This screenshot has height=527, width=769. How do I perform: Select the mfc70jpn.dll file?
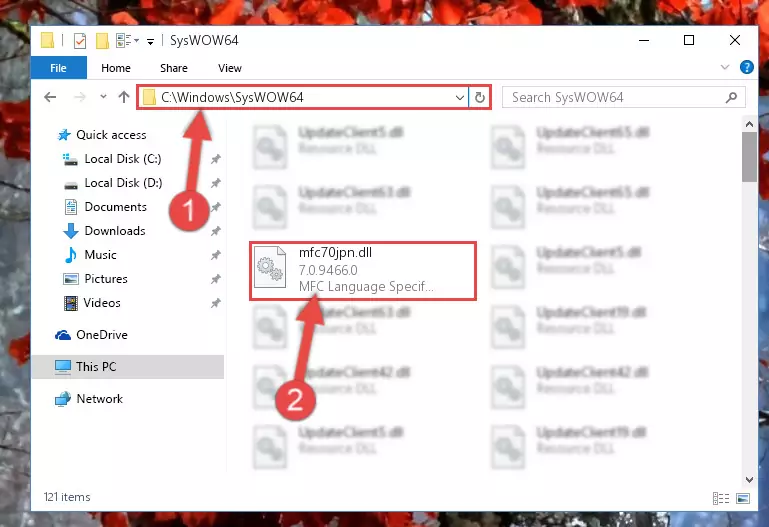point(363,271)
